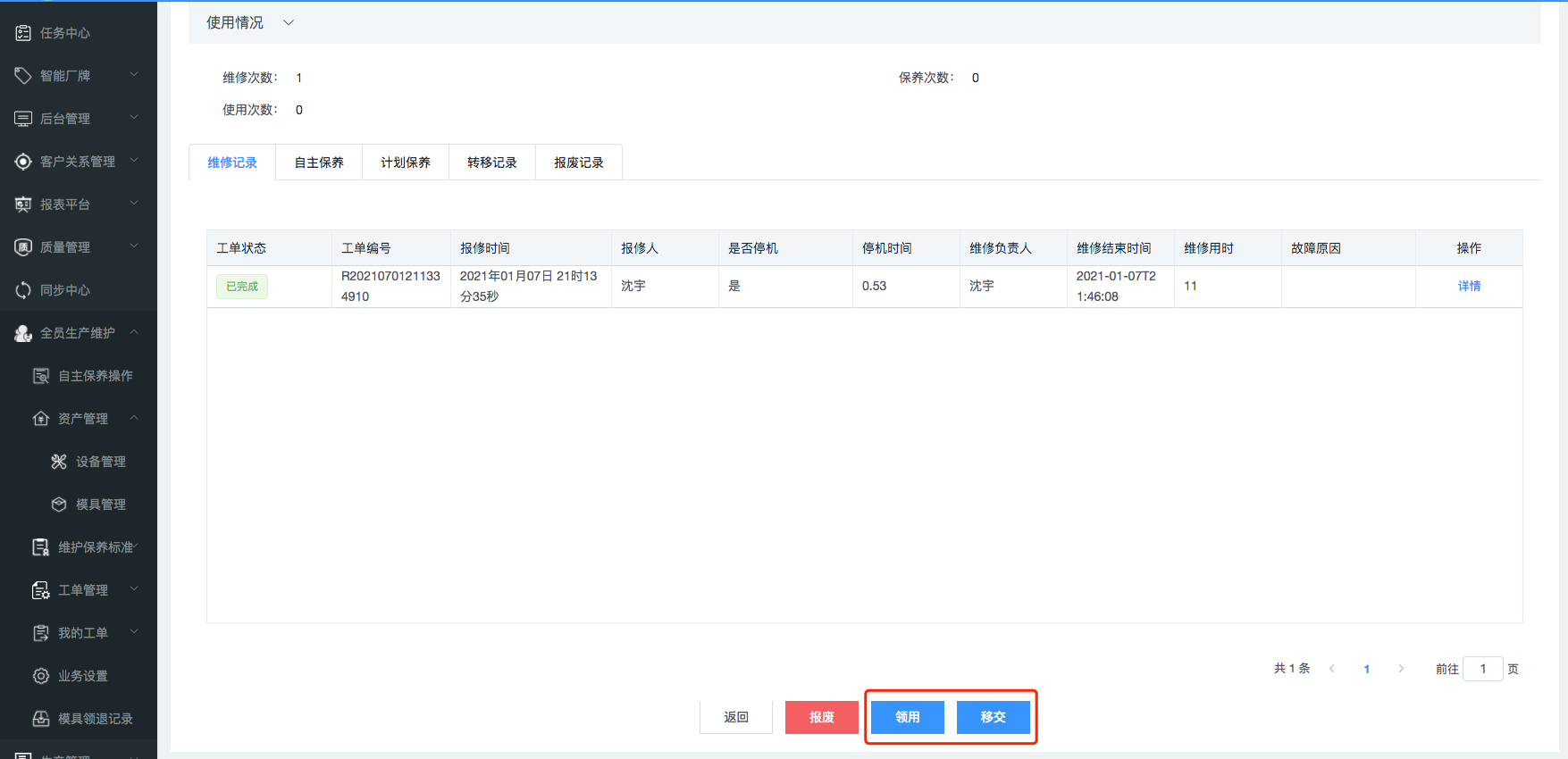Viewport: 1568px width, 759px height.
Task: Click the 客户关系管理 icon
Action: (23, 162)
